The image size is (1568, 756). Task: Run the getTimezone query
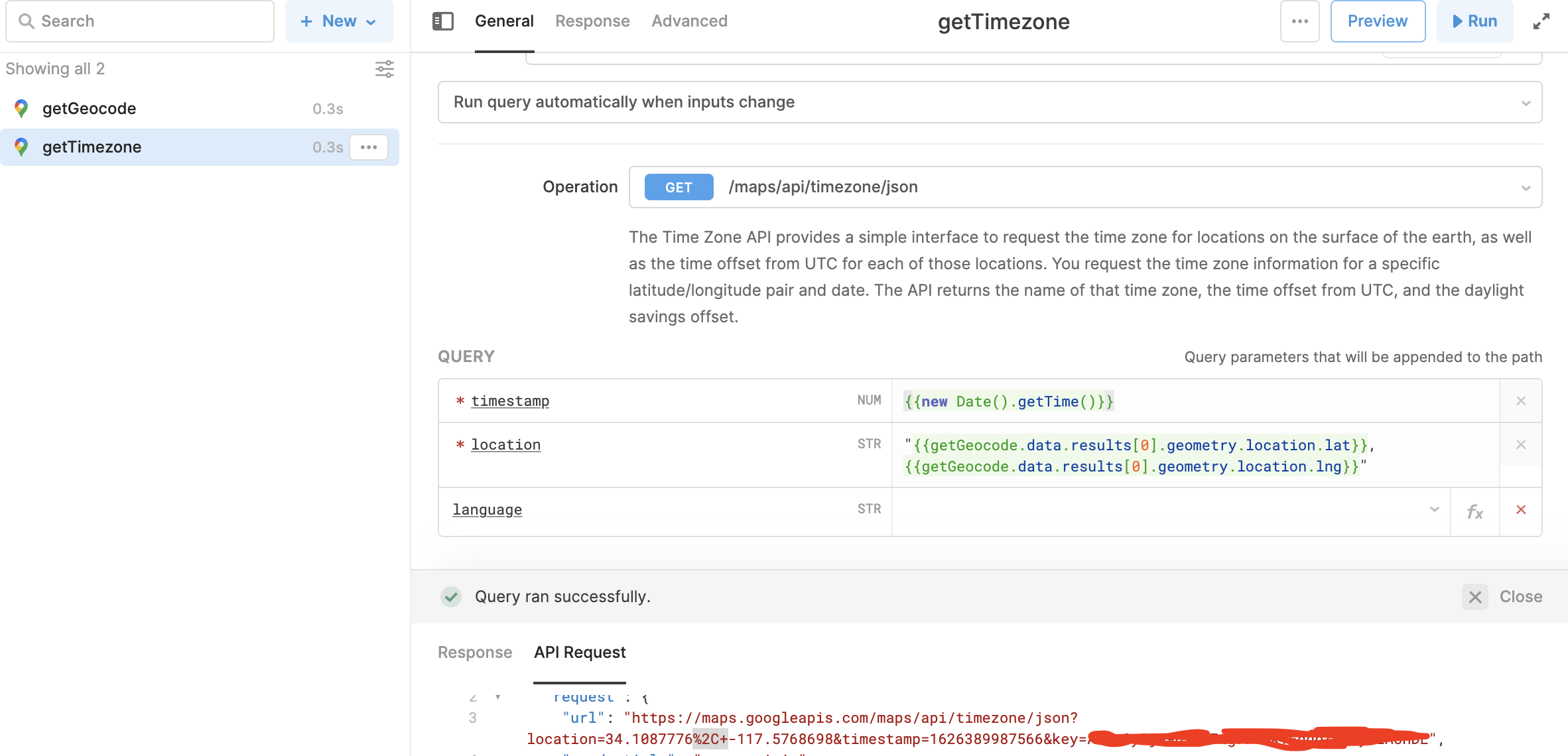tap(1474, 21)
